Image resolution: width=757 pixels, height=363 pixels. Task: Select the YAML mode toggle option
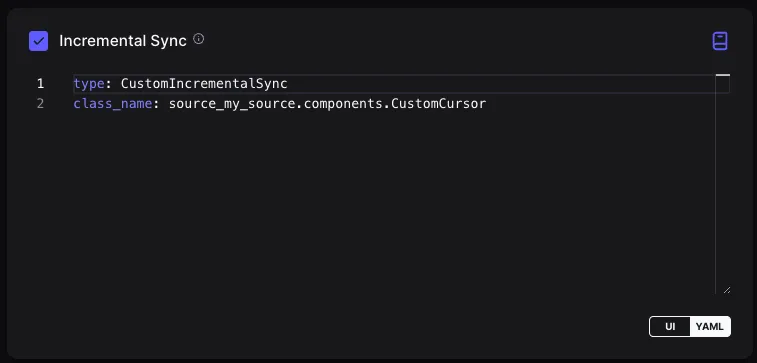point(710,327)
